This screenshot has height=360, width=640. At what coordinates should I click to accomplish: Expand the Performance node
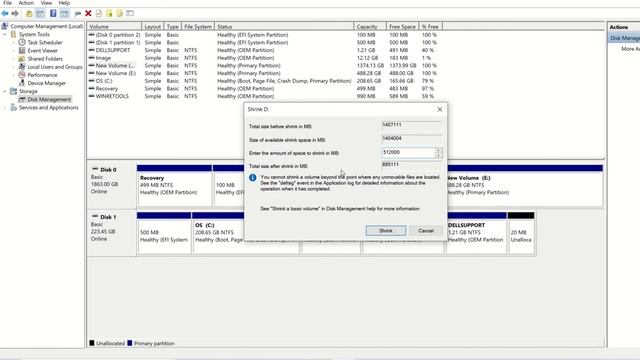point(13,75)
